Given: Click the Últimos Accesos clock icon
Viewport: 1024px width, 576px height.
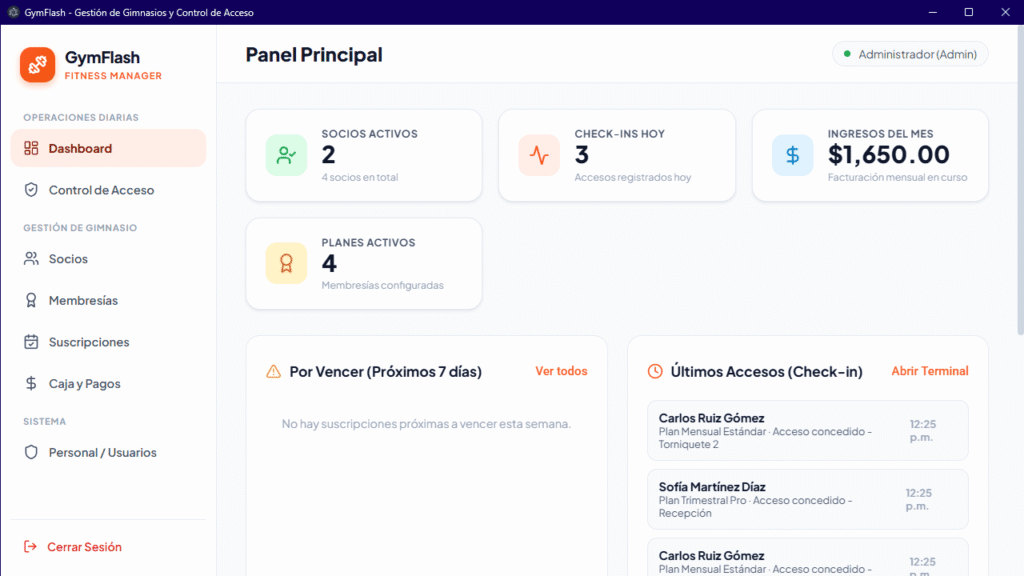Looking at the screenshot, I should click(655, 372).
